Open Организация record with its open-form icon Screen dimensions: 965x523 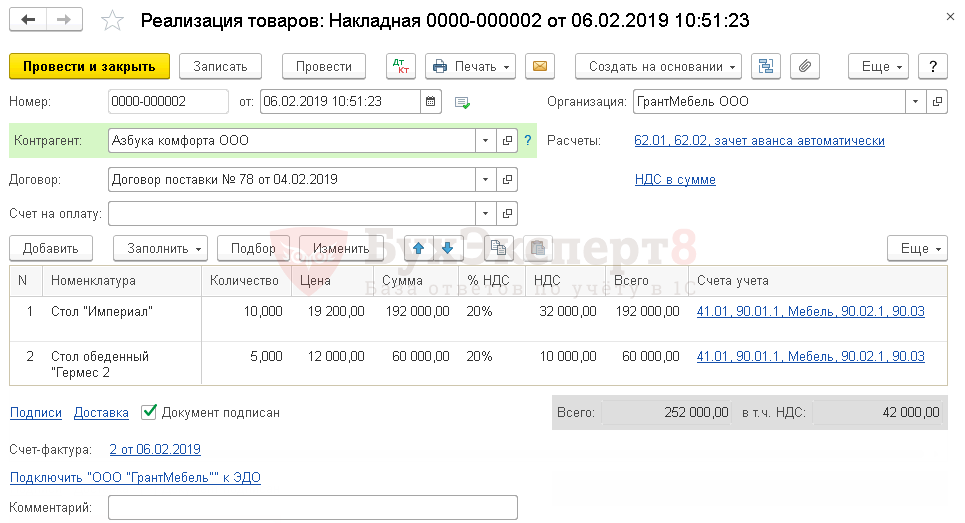(937, 102)
